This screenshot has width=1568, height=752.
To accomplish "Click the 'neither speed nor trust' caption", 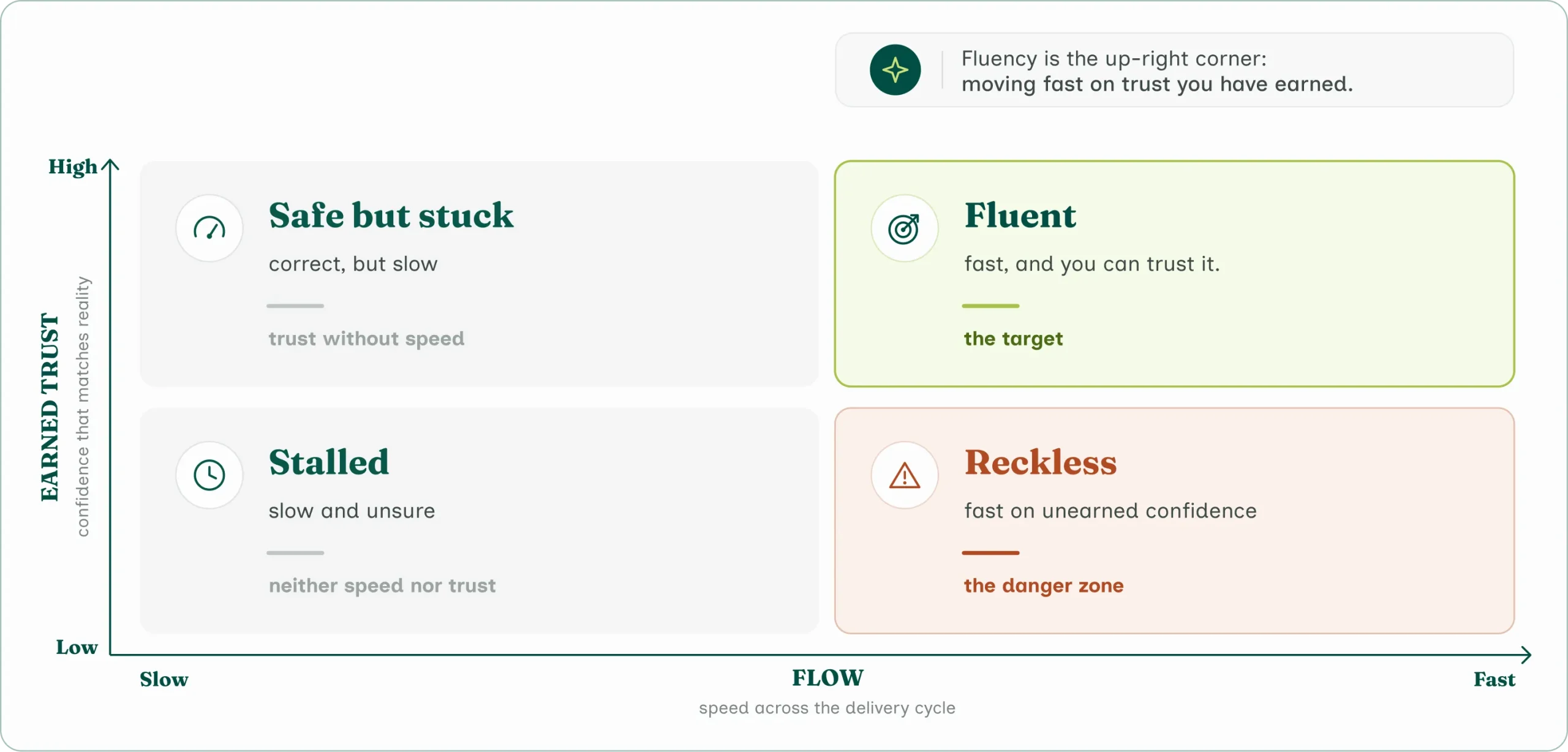I will pyautogui.click(x=382, y=585).
